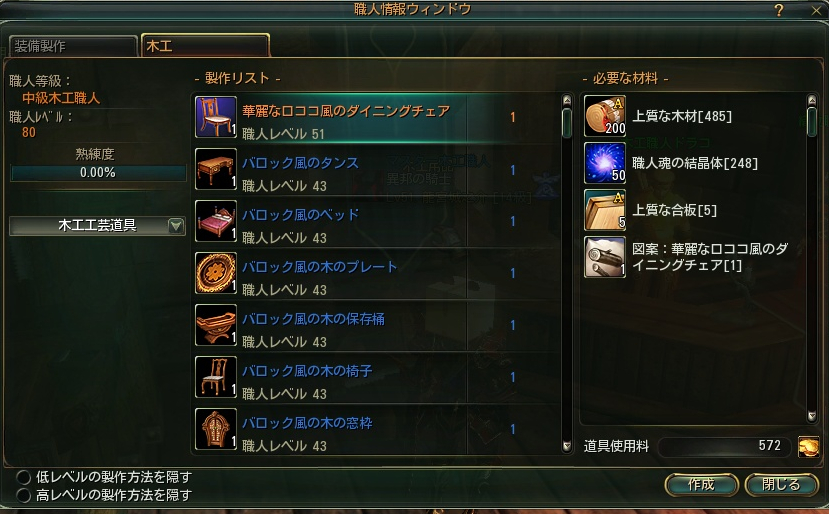Click the materials list scroll up arrow
This screenshot has height=514, width=829.
click(812, 99)
